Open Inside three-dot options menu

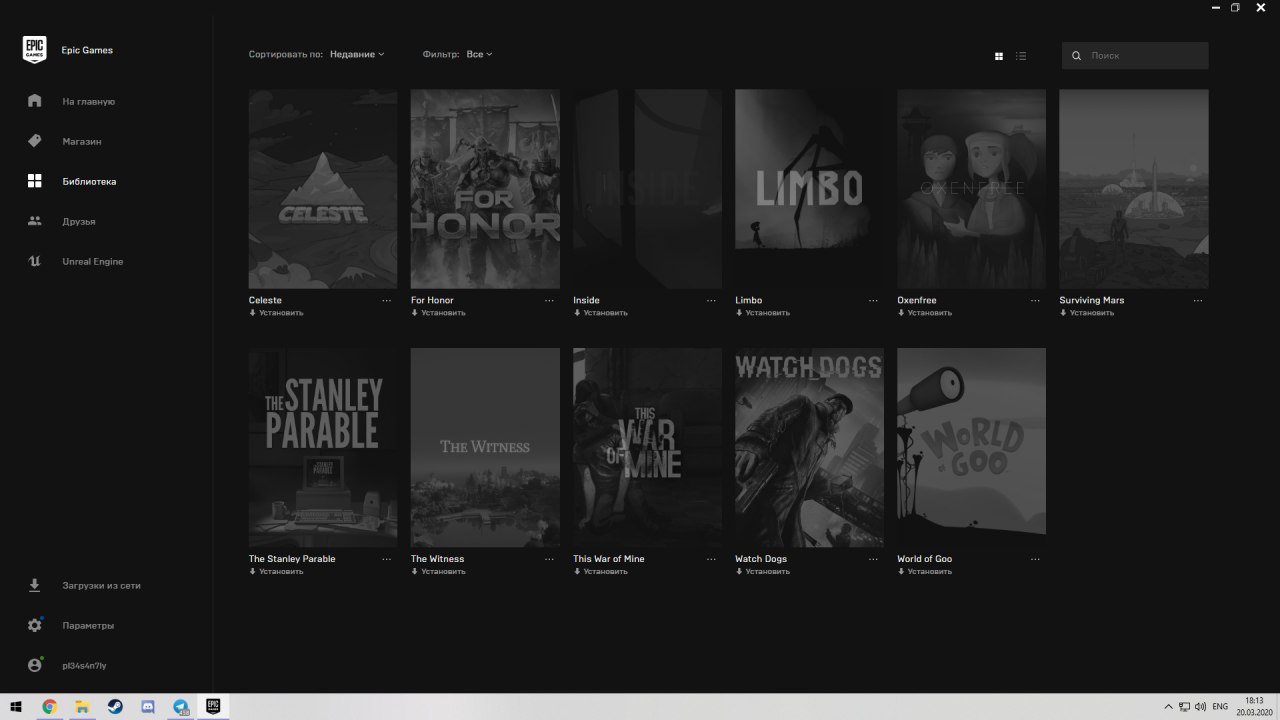[x=711, y=300]
